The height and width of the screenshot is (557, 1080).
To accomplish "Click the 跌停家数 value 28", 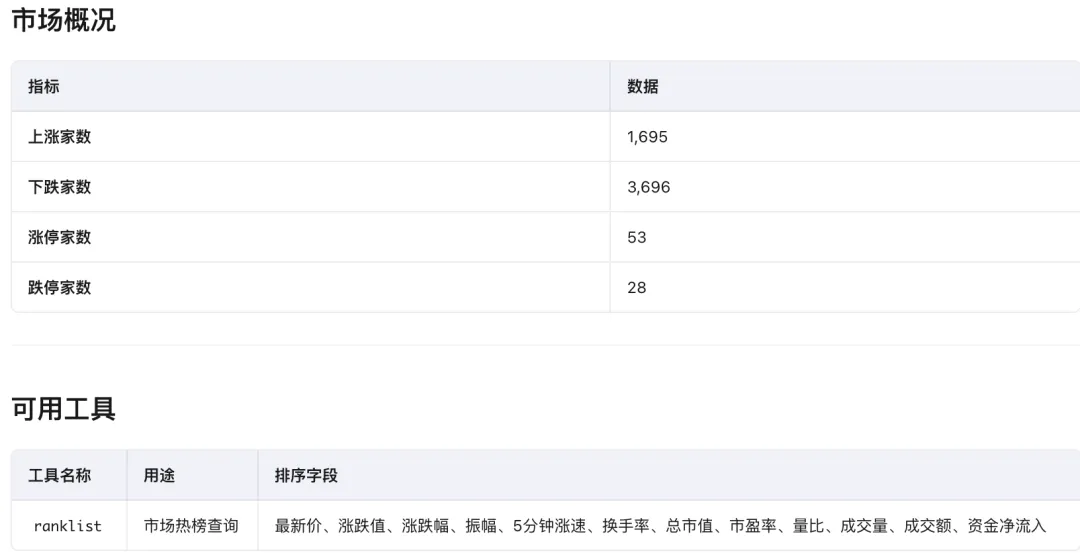I will click(x=637, y=287).
